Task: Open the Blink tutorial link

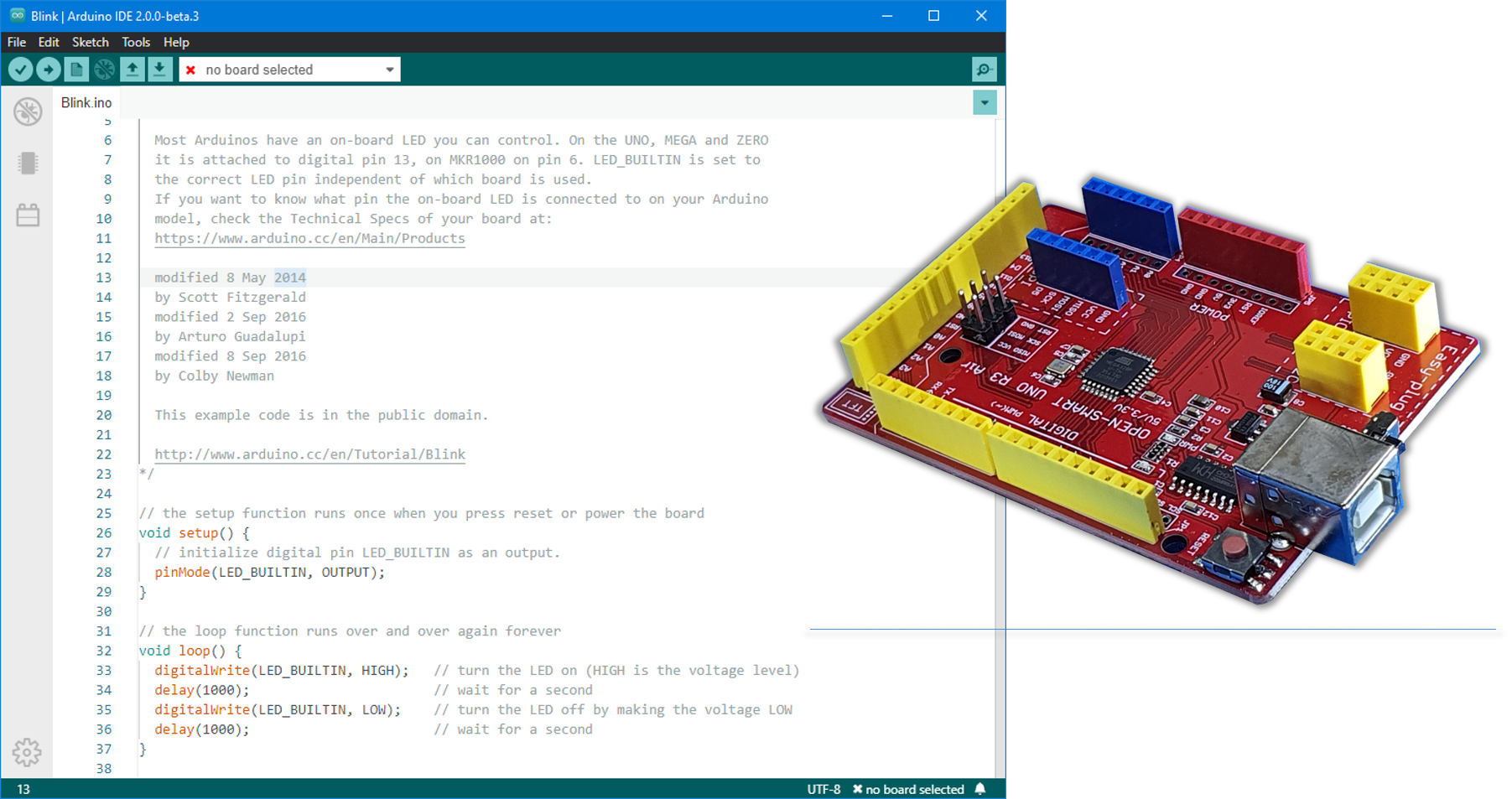Action: [x=309, y=454]
